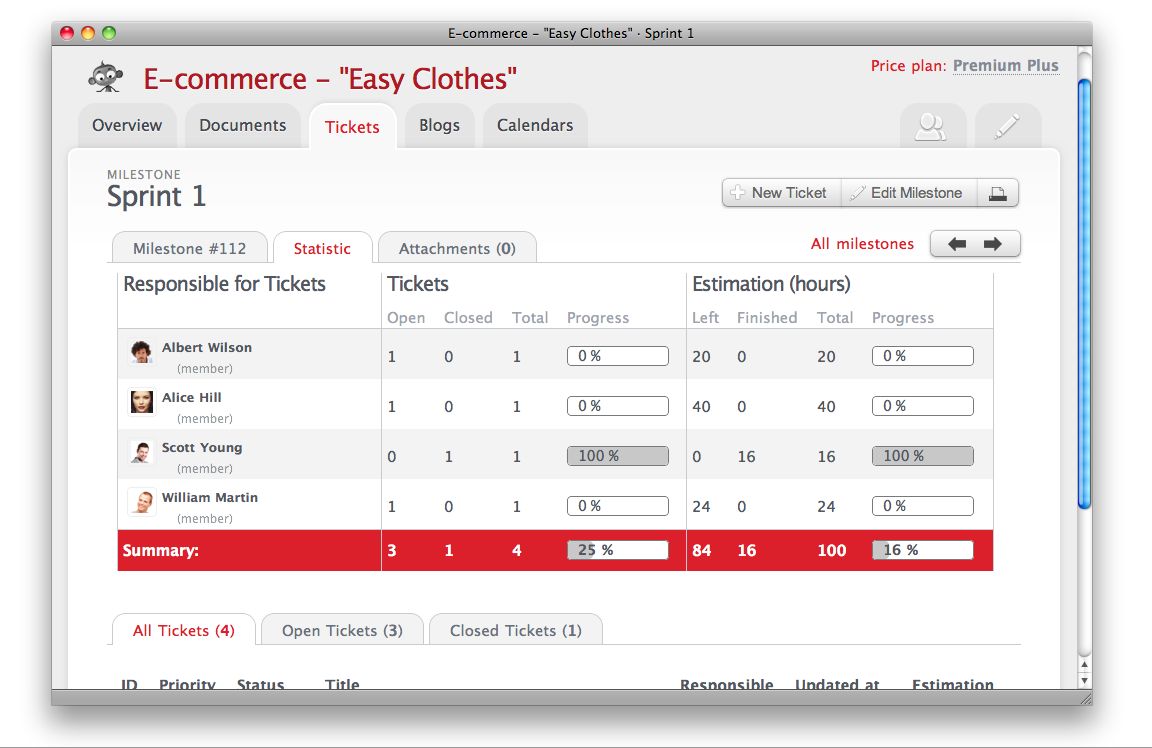Click Alice Hill's name
The image size is (1152, 748).
[191, 398]
